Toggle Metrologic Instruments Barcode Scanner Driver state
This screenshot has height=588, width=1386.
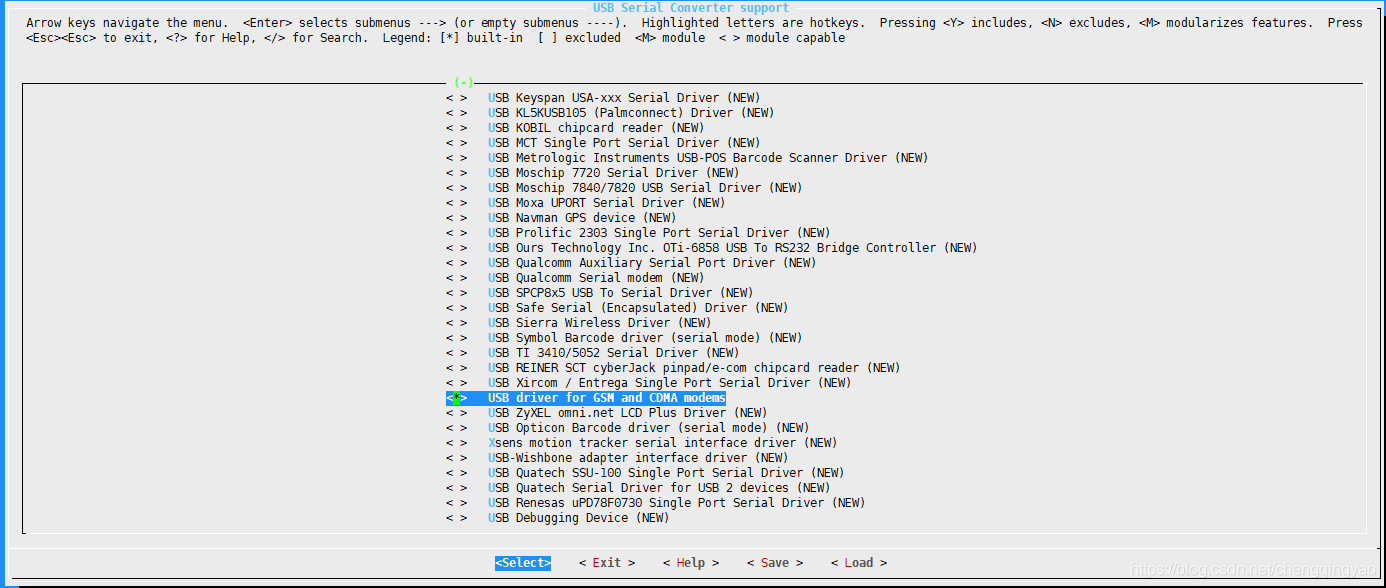pyautogui.click(x=456, y=158)
